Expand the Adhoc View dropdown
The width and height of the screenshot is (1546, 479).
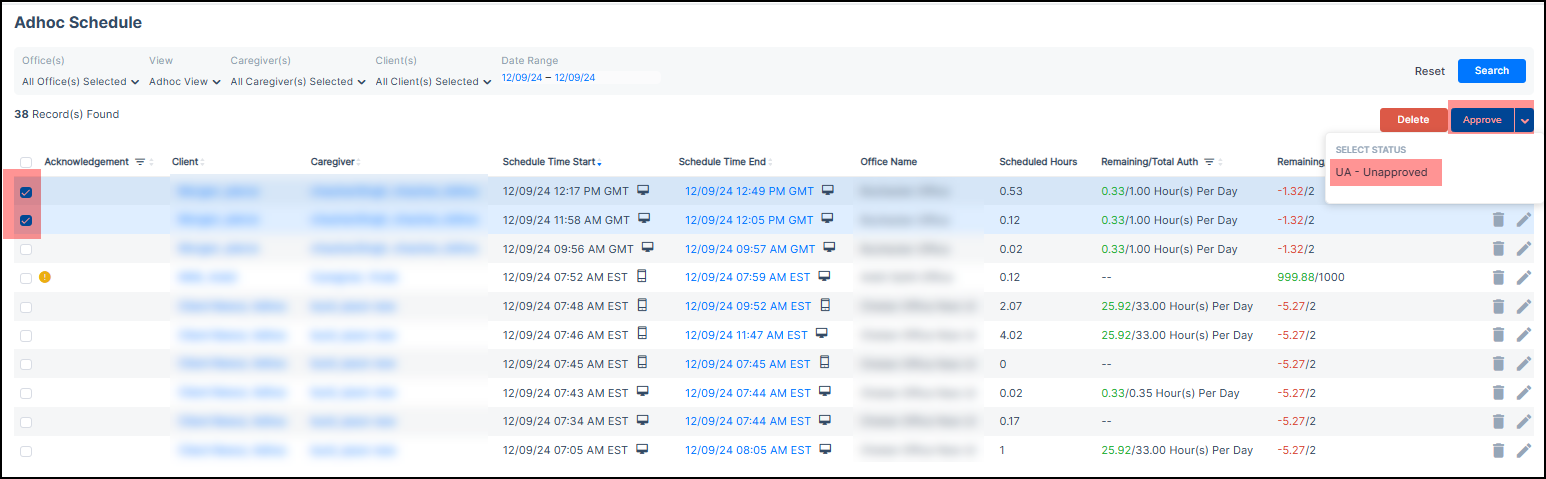(x=185, y=82)
